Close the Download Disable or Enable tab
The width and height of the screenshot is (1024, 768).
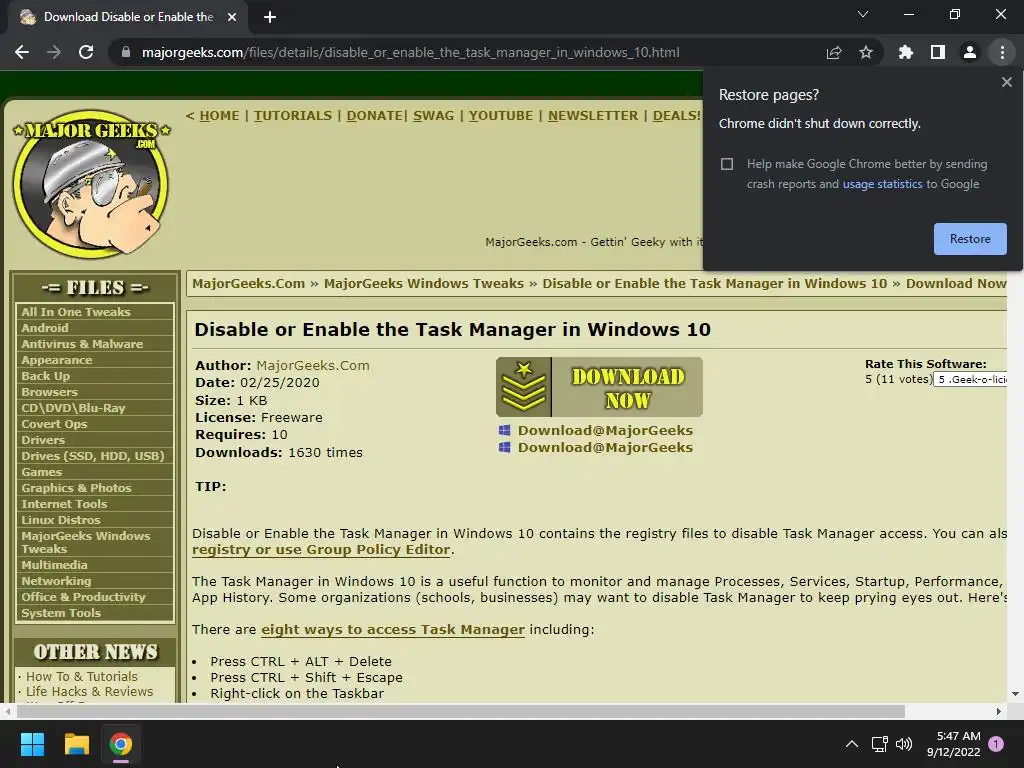pos(232,17)
